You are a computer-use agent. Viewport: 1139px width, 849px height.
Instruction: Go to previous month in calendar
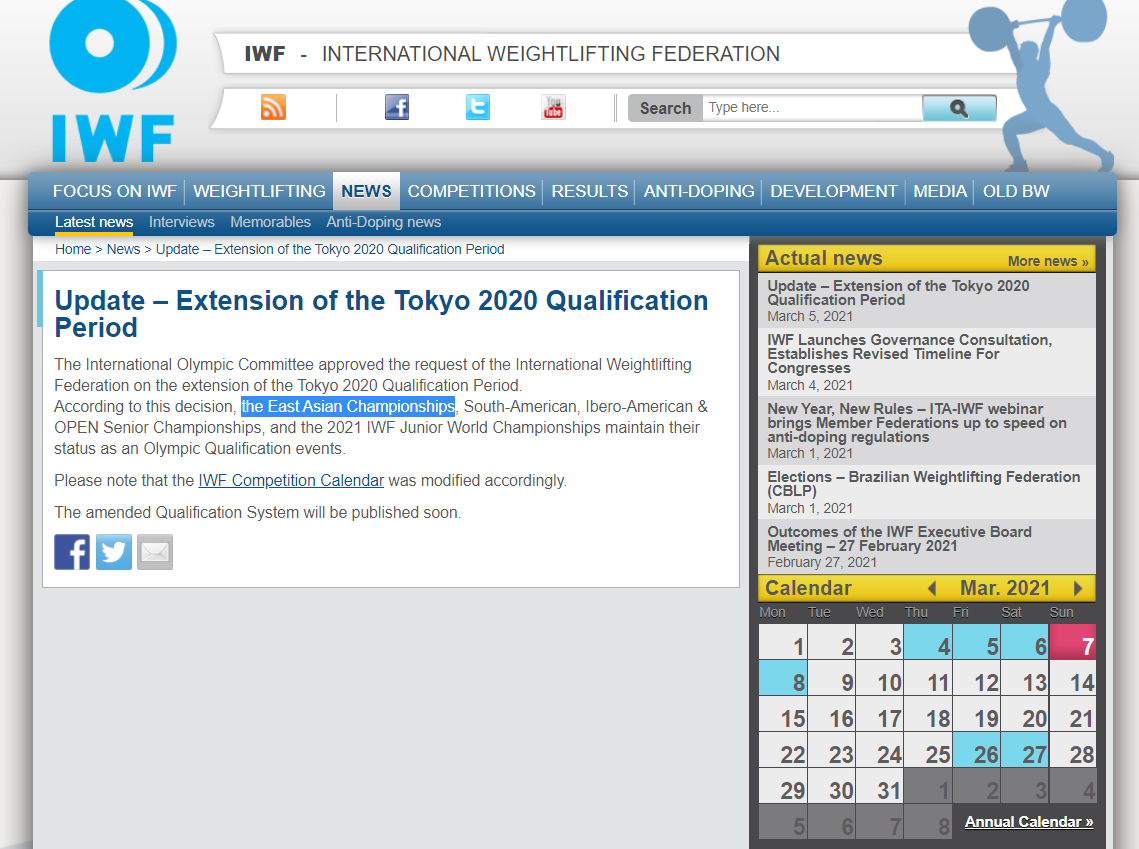(932, 588)
